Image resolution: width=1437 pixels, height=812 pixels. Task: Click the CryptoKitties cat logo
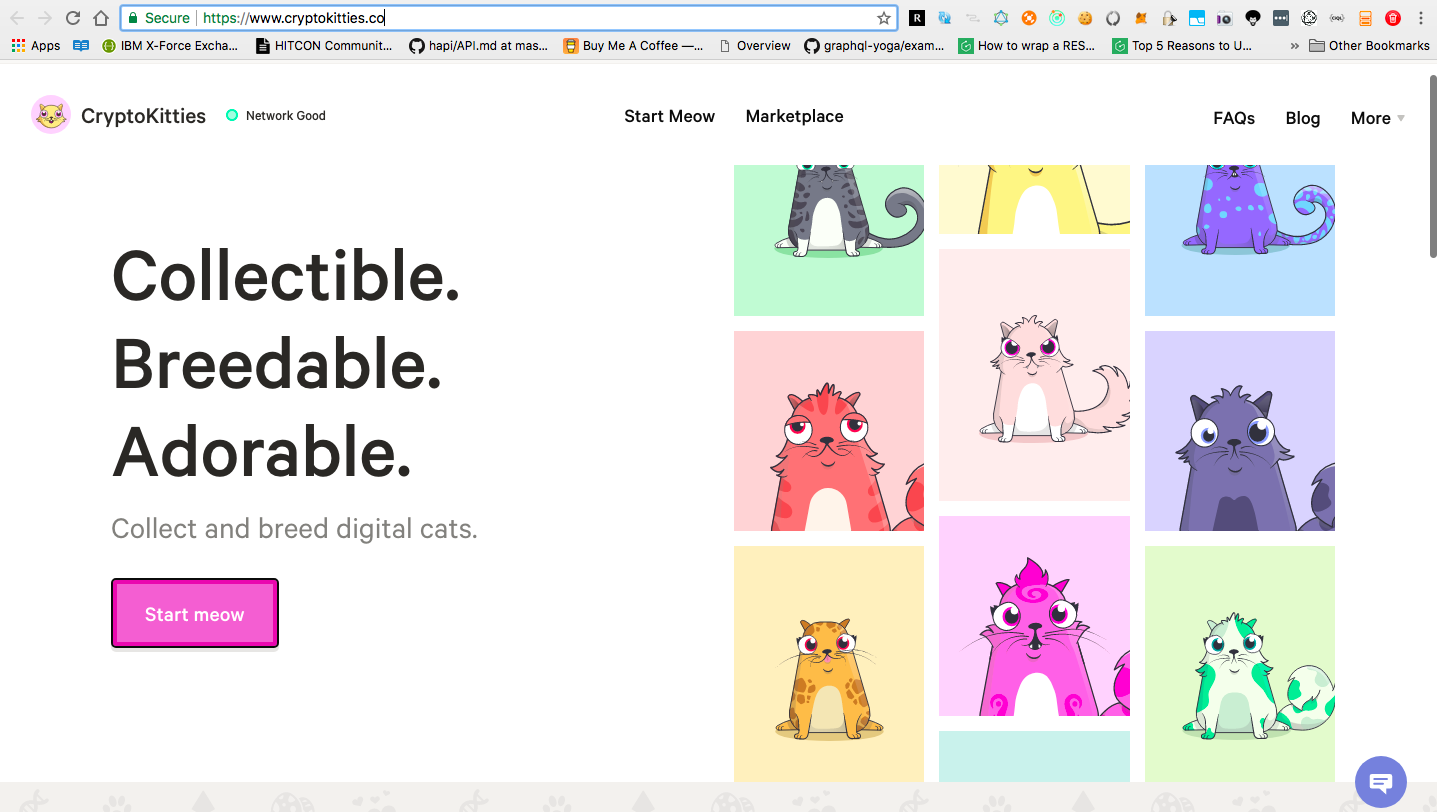[51, 115]
